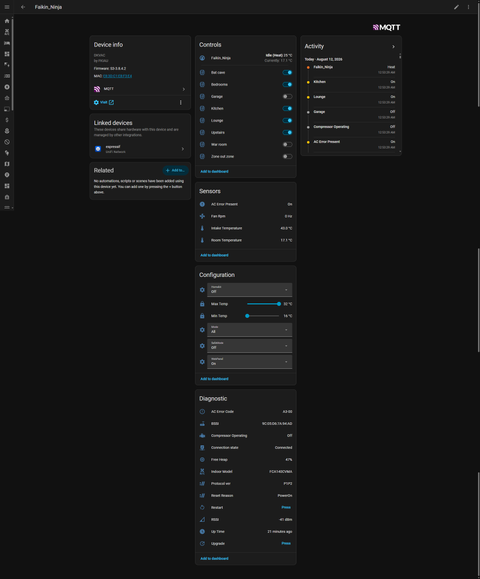Click the home icon in sidebar
The height and width of the screenshot is (579, 480).
click(x=7, y=21)
